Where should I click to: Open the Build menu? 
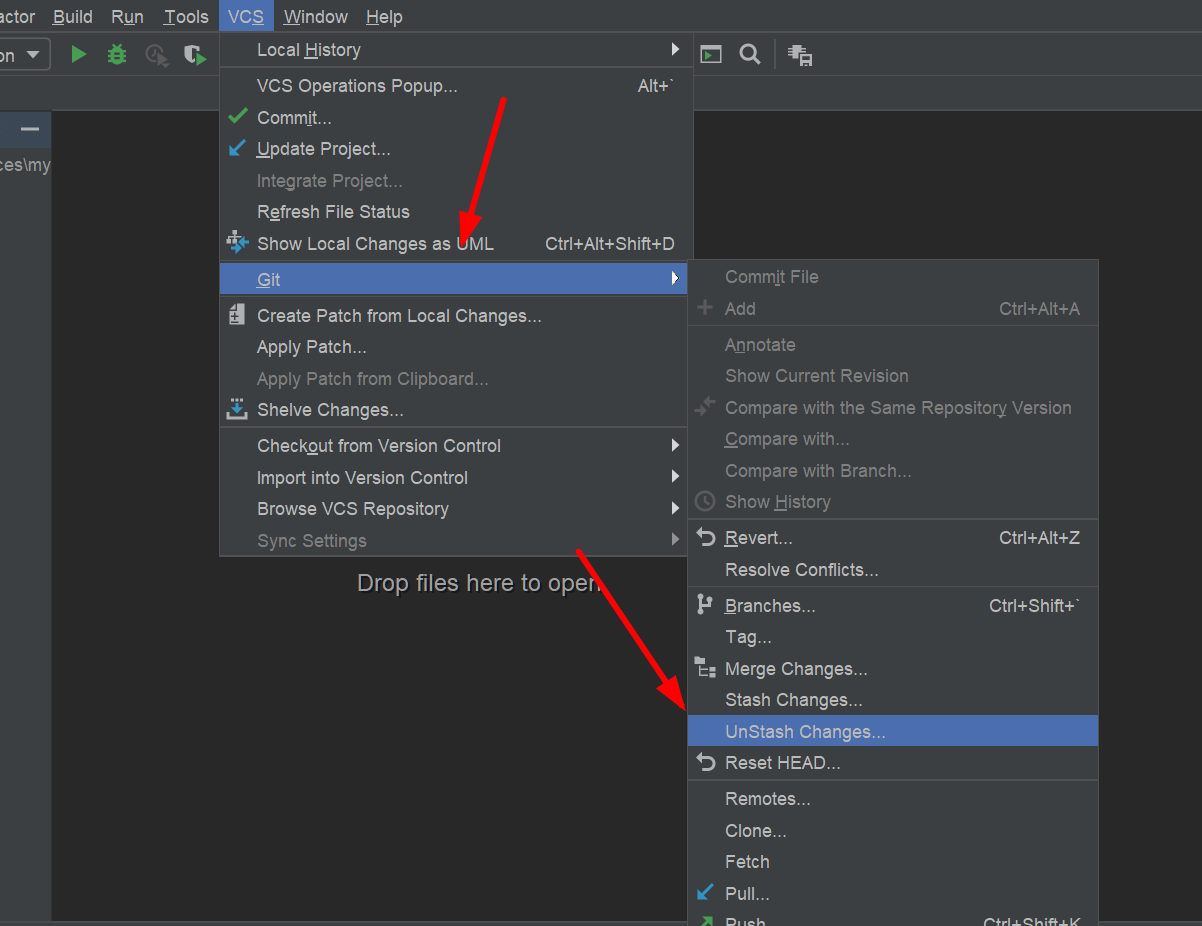pos(73,17)
